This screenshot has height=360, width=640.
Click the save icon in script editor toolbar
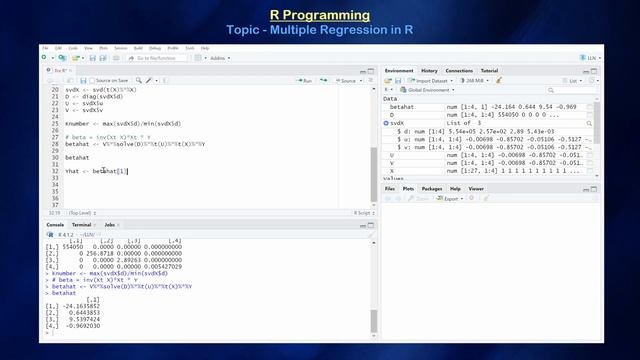[x=83, y=80]
